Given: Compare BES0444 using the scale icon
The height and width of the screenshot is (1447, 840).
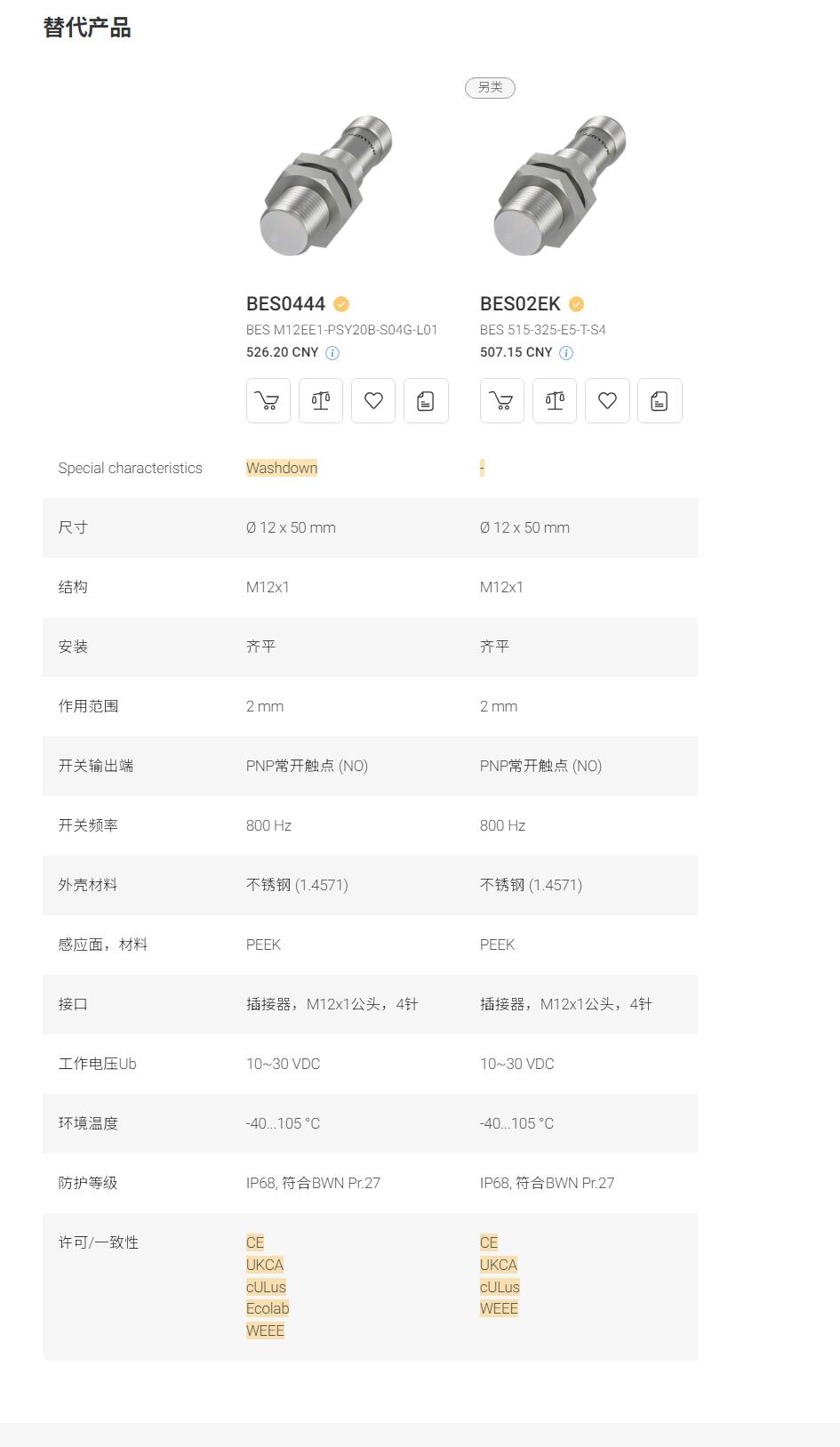Looking at the screenshot, I should [x=321, y=400].
